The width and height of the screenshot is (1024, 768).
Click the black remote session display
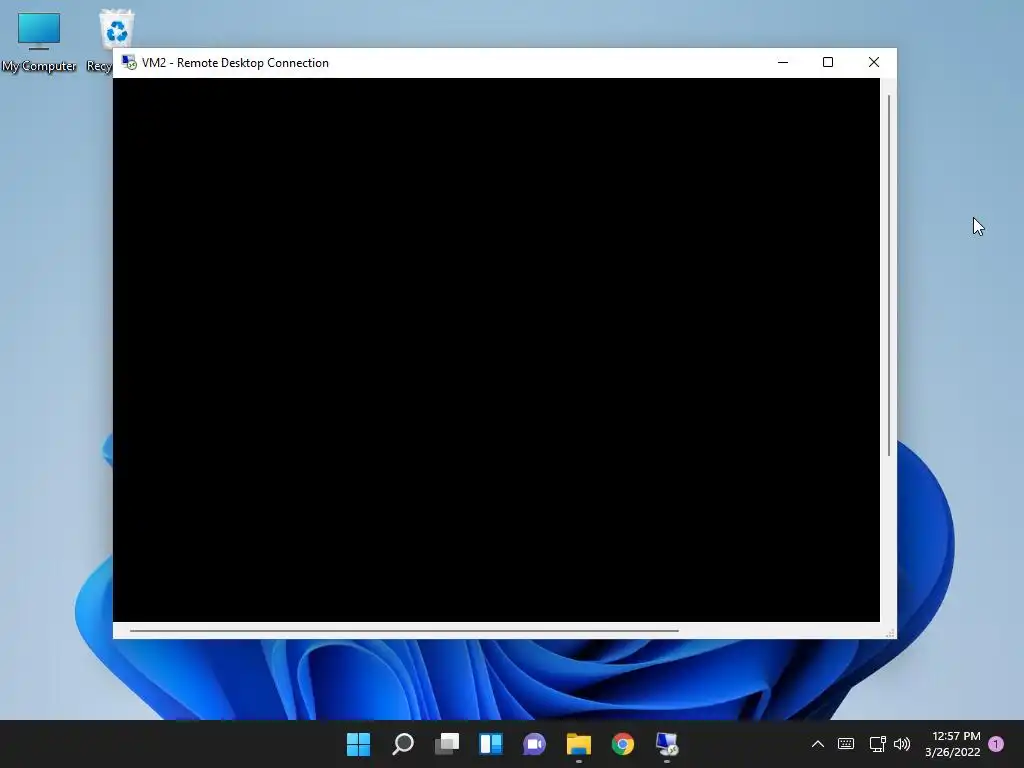point(496,350)
